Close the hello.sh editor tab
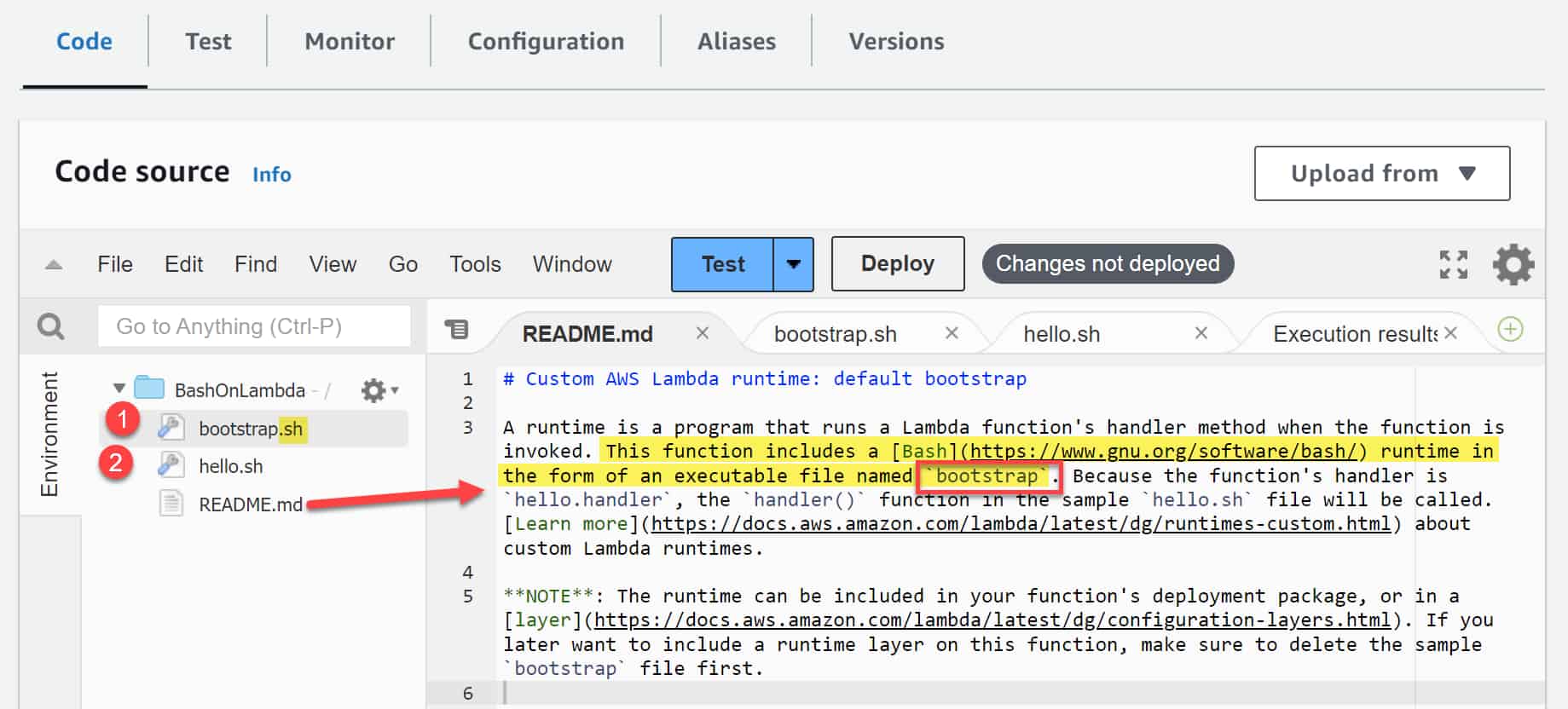This screenshot has width=1568, height=709. tap(1201, 333)
